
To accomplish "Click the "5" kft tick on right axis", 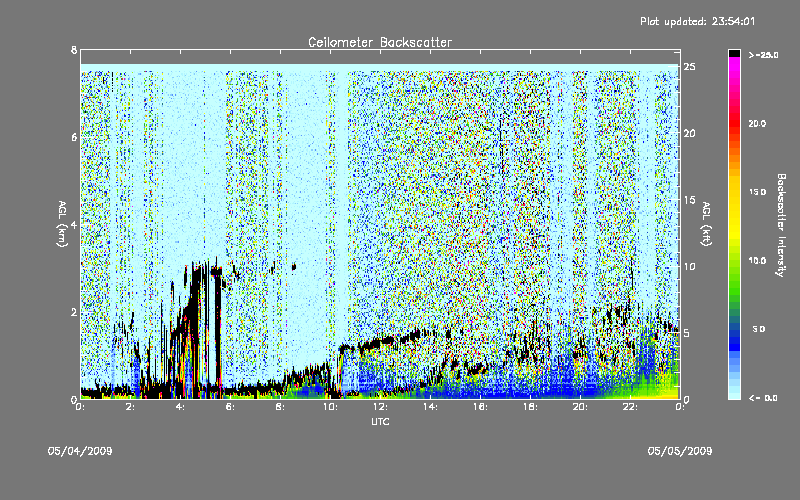I will pos(687,333).
